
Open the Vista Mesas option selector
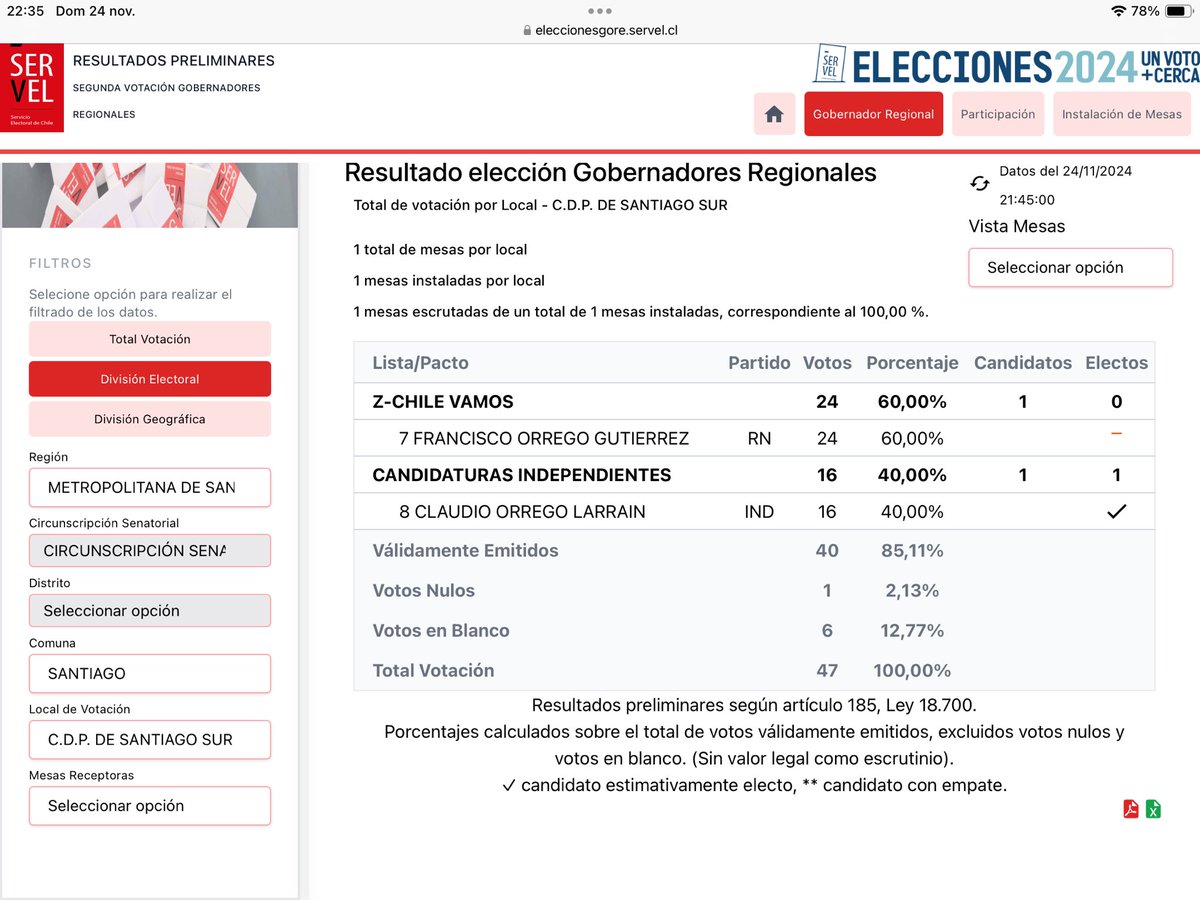click(x=1070, y=267)
